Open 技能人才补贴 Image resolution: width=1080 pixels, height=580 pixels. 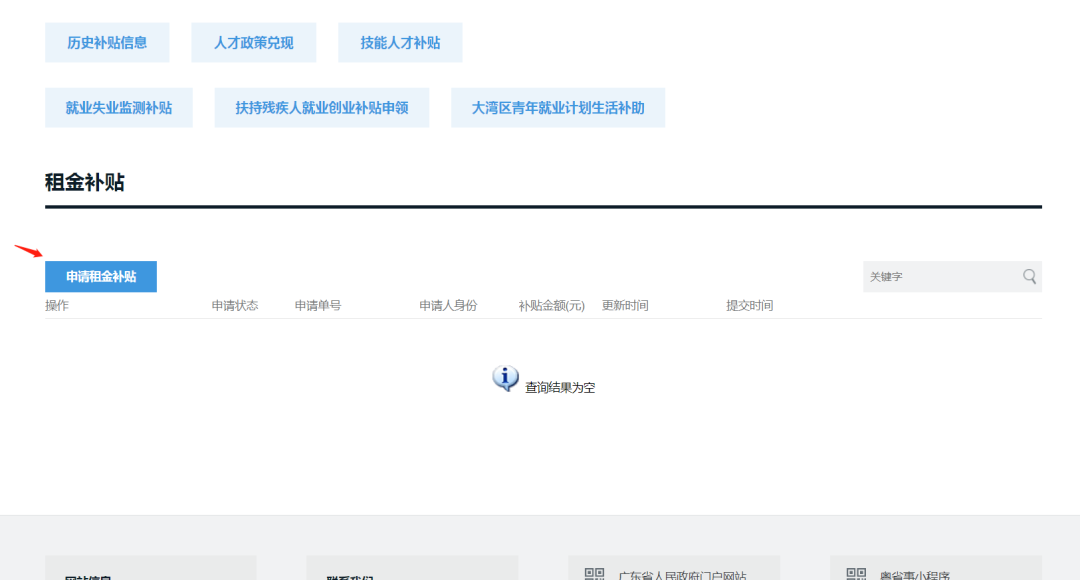[400, 43]
